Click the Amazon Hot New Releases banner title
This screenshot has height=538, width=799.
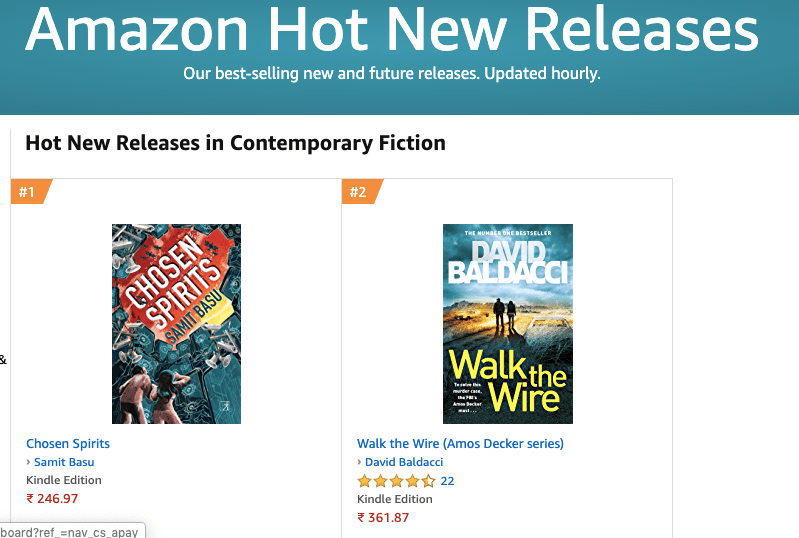pyautogui.click(x=391, y=30)
